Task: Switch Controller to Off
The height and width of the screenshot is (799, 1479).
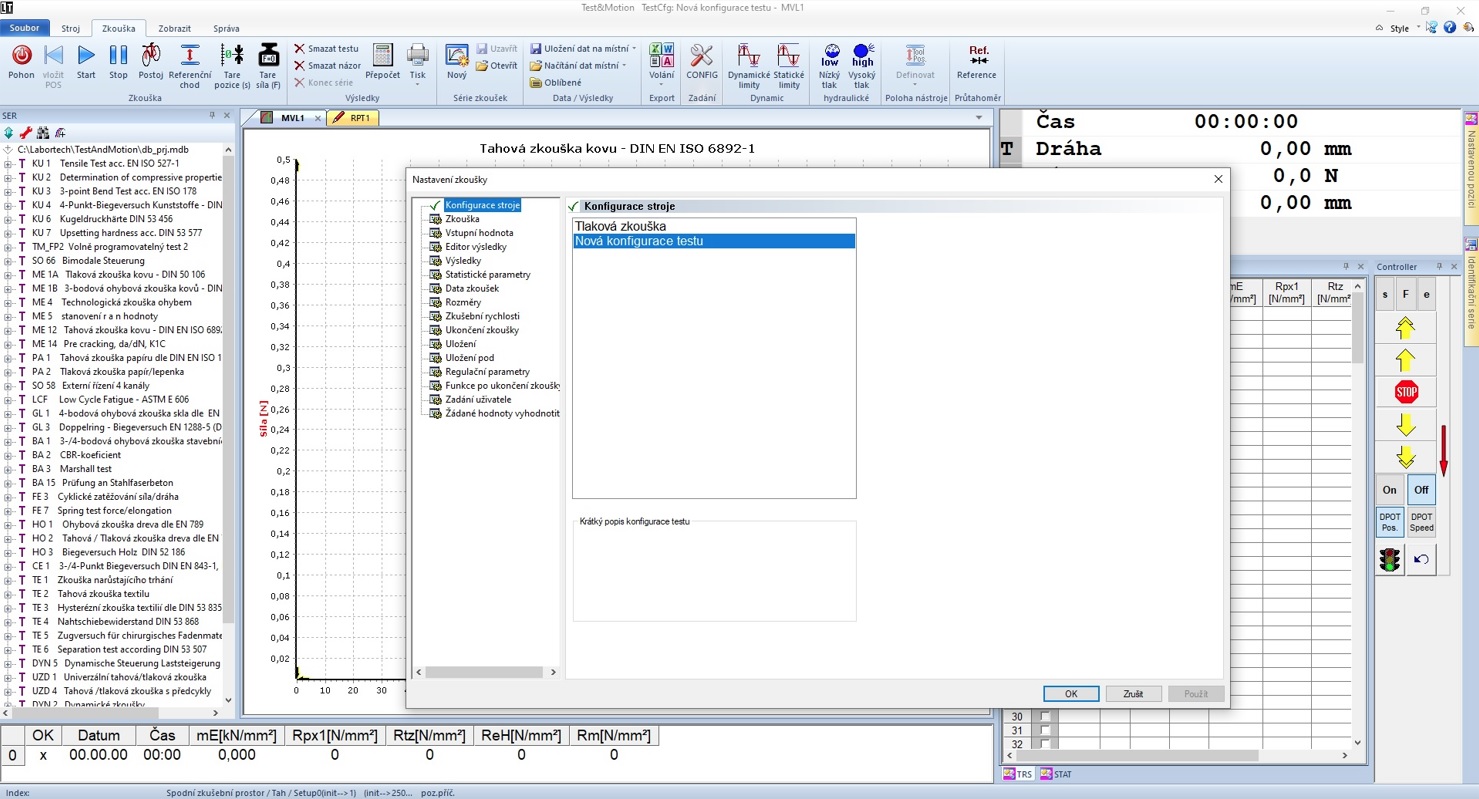Action: (1421, 490)
